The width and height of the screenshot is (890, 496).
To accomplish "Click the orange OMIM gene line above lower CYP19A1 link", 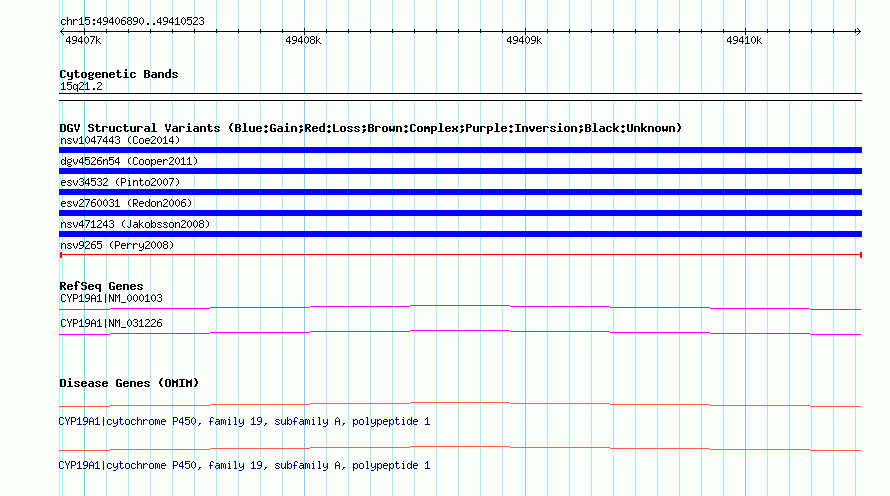I will pyautogui.click(x=460, y=448).
